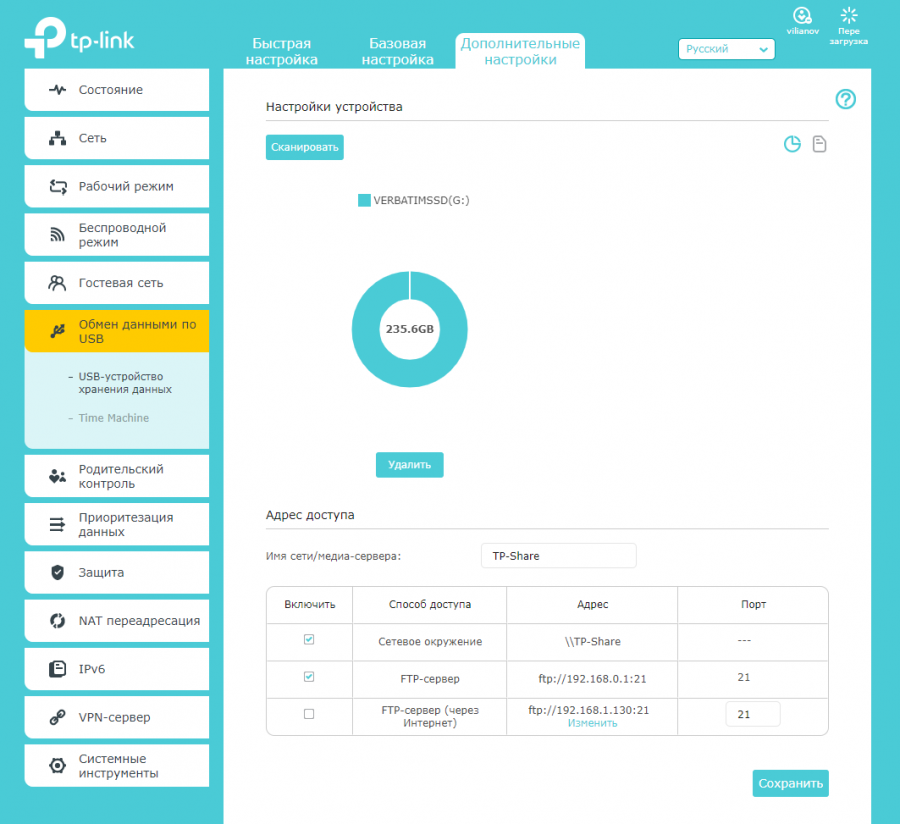The height and width of the screenshot is (824, 900).
Task: Open the help question mark icon
Action: pos(845,99)
